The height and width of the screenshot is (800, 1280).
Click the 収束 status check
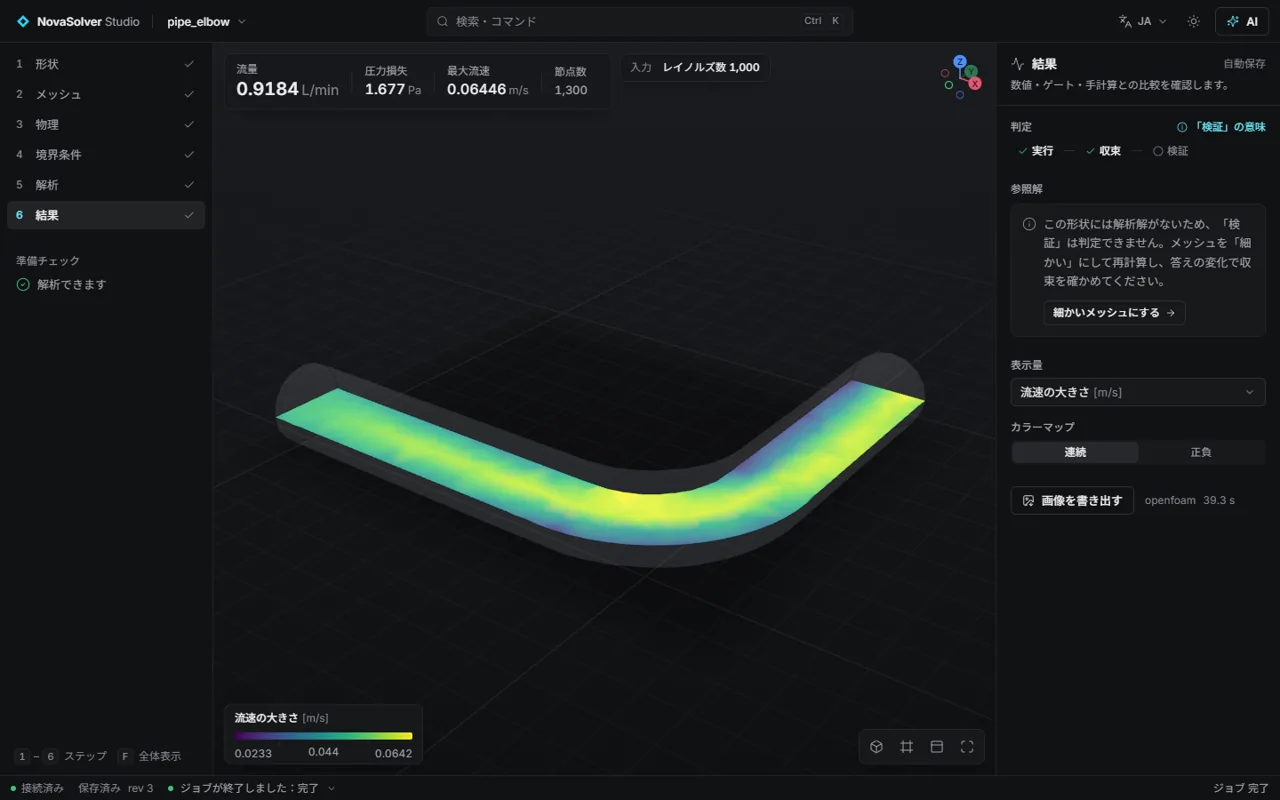[x=1103, y=151]
